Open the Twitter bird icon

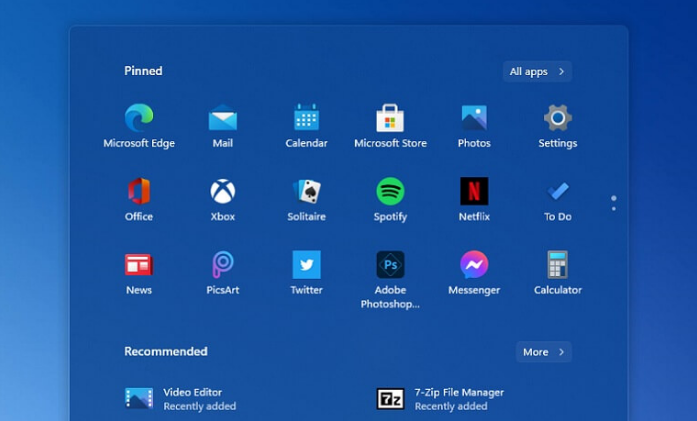306,265
